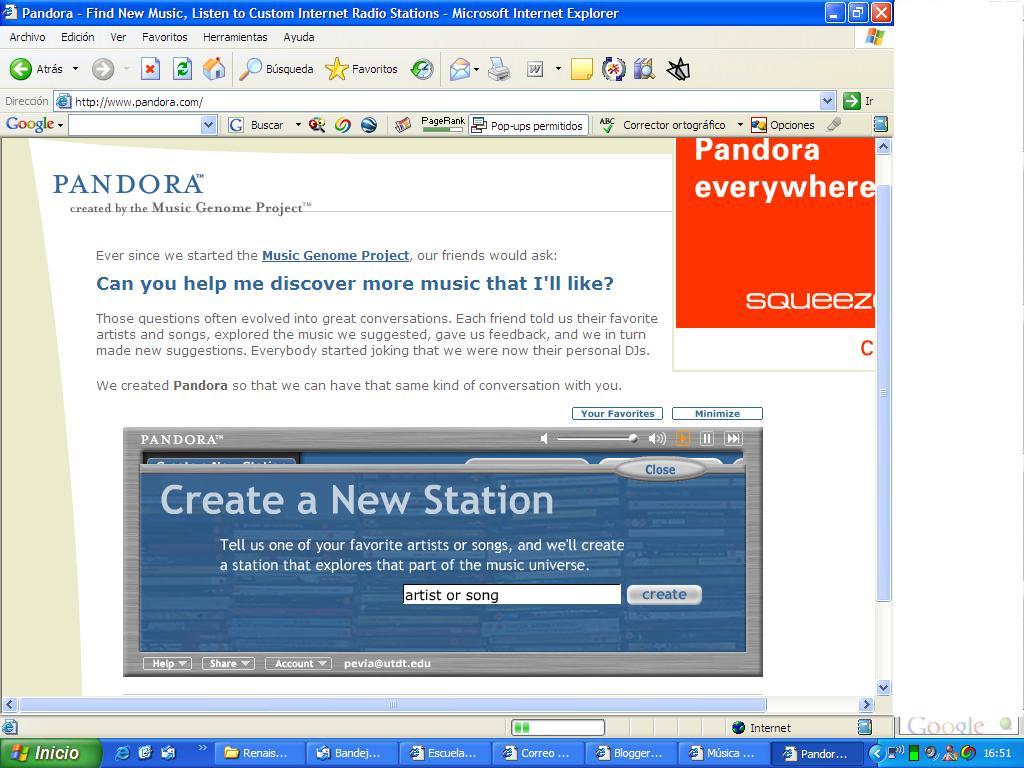Click the Ir go button
The width and height of the screenshot is (1024, 768).
(858, 101)
